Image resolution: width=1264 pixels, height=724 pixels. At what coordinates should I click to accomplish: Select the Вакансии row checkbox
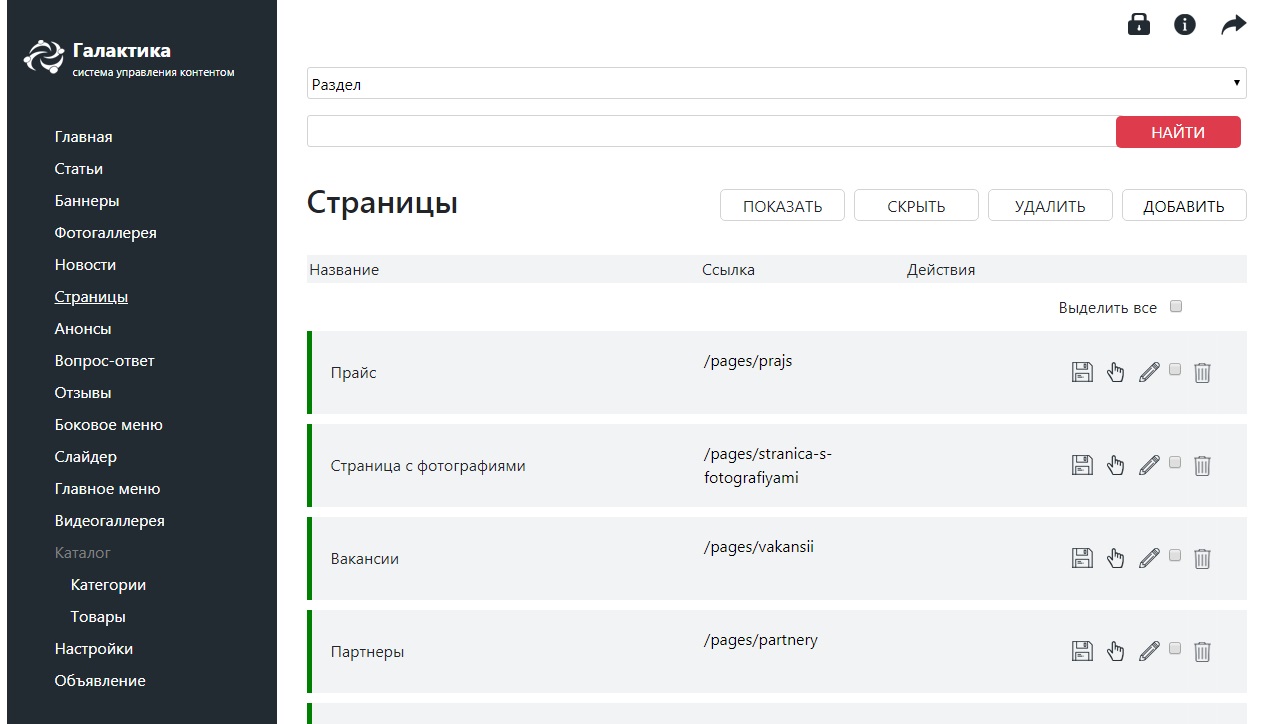(1175, 555)
